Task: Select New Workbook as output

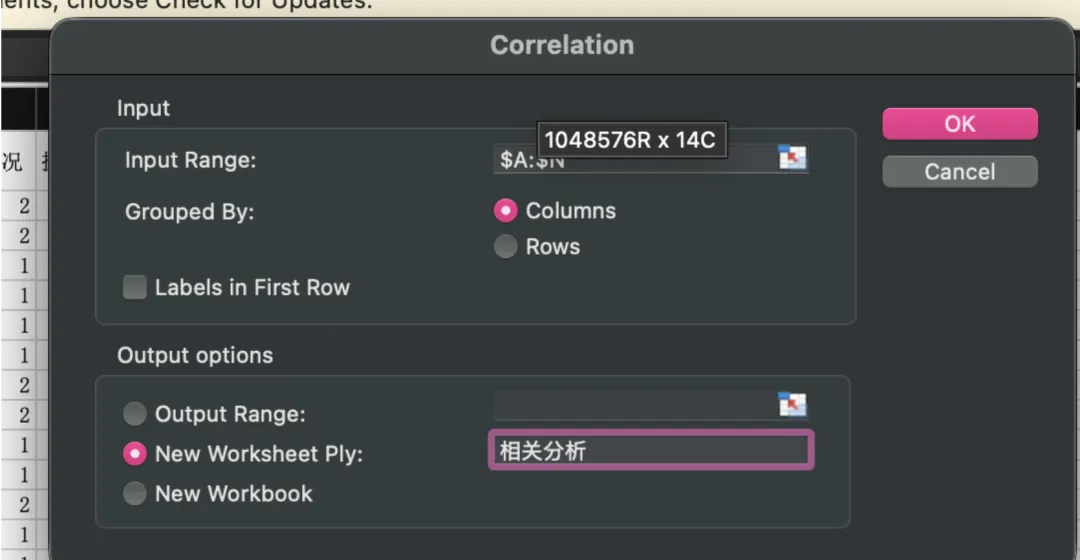Action: (x=135, y=494)
